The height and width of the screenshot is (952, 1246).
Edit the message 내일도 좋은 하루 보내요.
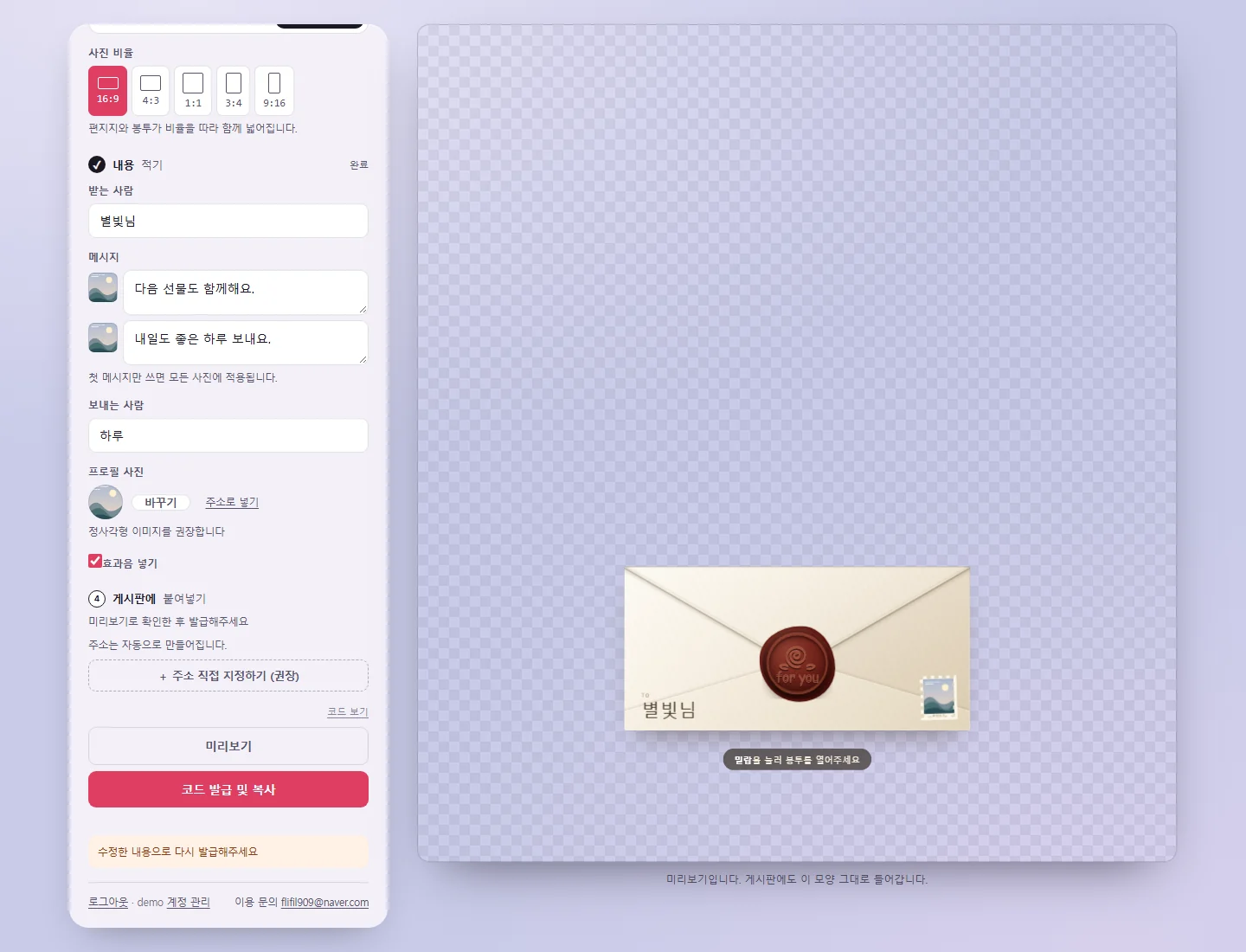246,343
